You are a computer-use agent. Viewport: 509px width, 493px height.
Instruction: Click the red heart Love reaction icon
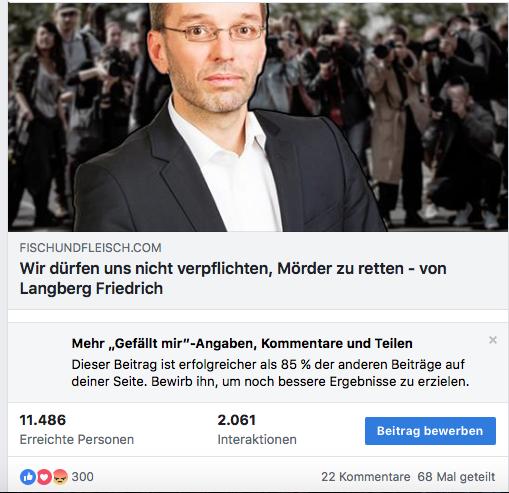click(44, 477)
